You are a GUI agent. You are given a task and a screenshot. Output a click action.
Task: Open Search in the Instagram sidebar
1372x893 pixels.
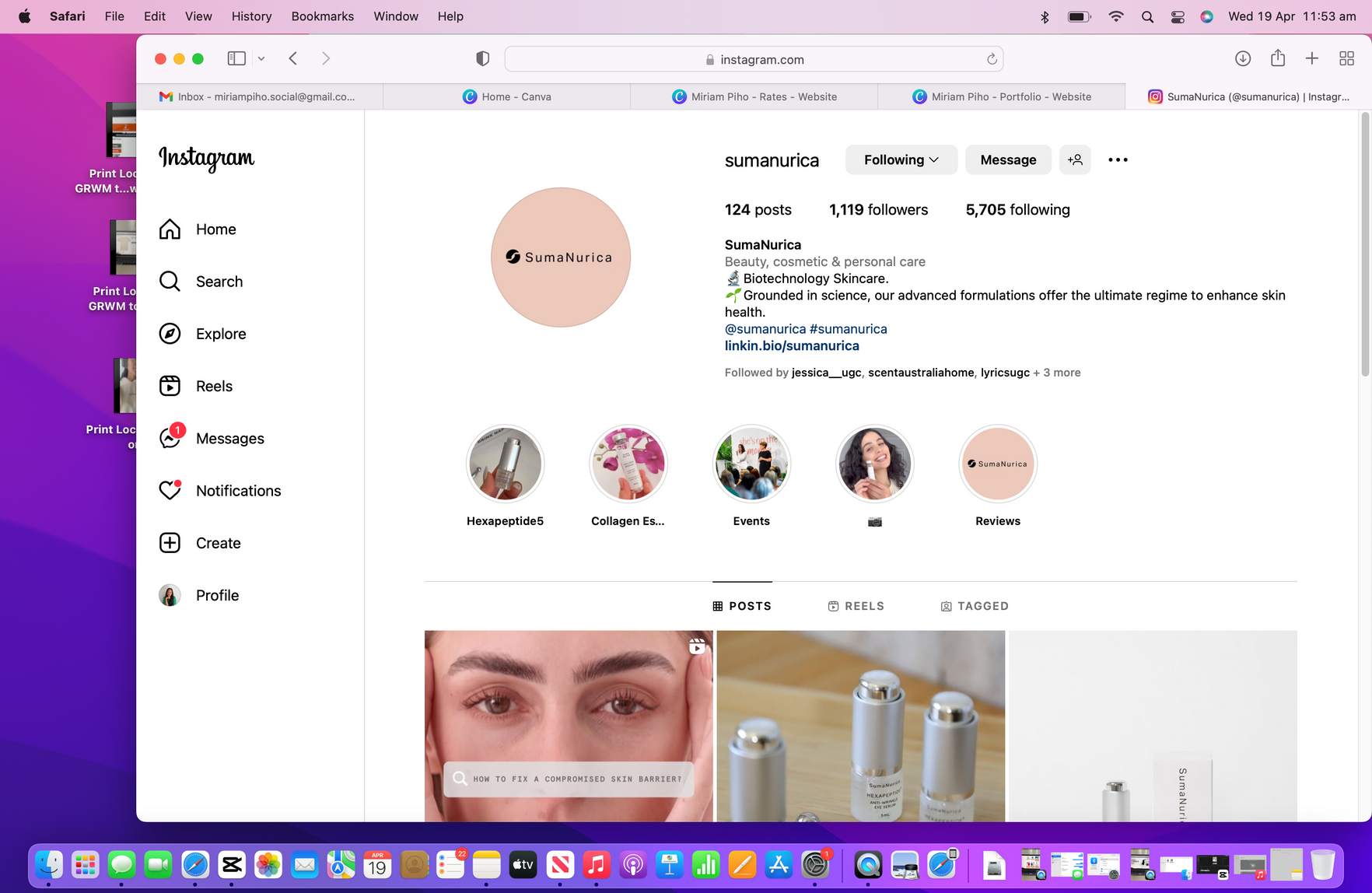tap(201, 282)
